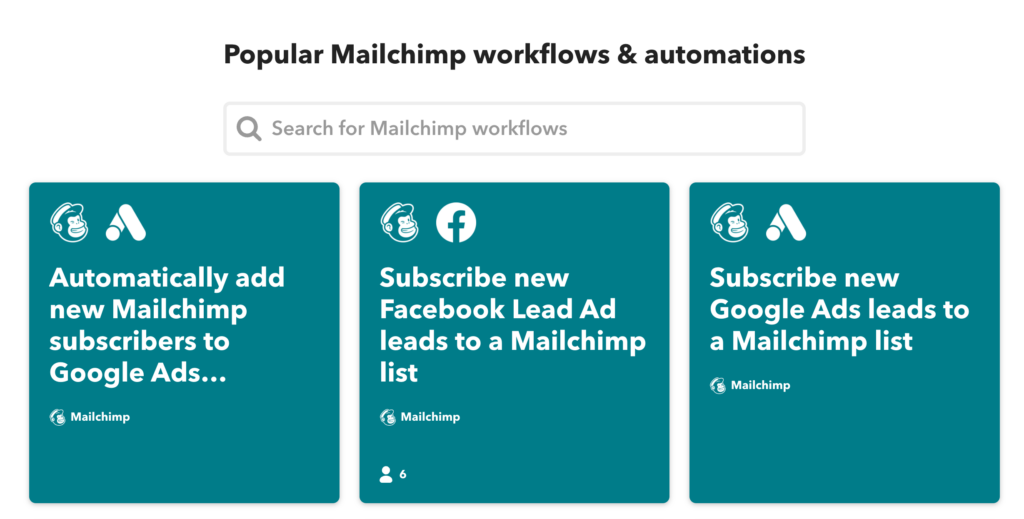Click small Mailchimp author icon on Automatically add card

click(57, 417)
